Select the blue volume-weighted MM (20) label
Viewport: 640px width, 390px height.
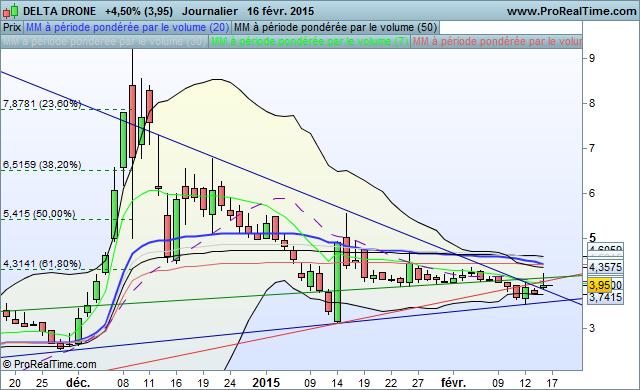click(x=127, y=28)
